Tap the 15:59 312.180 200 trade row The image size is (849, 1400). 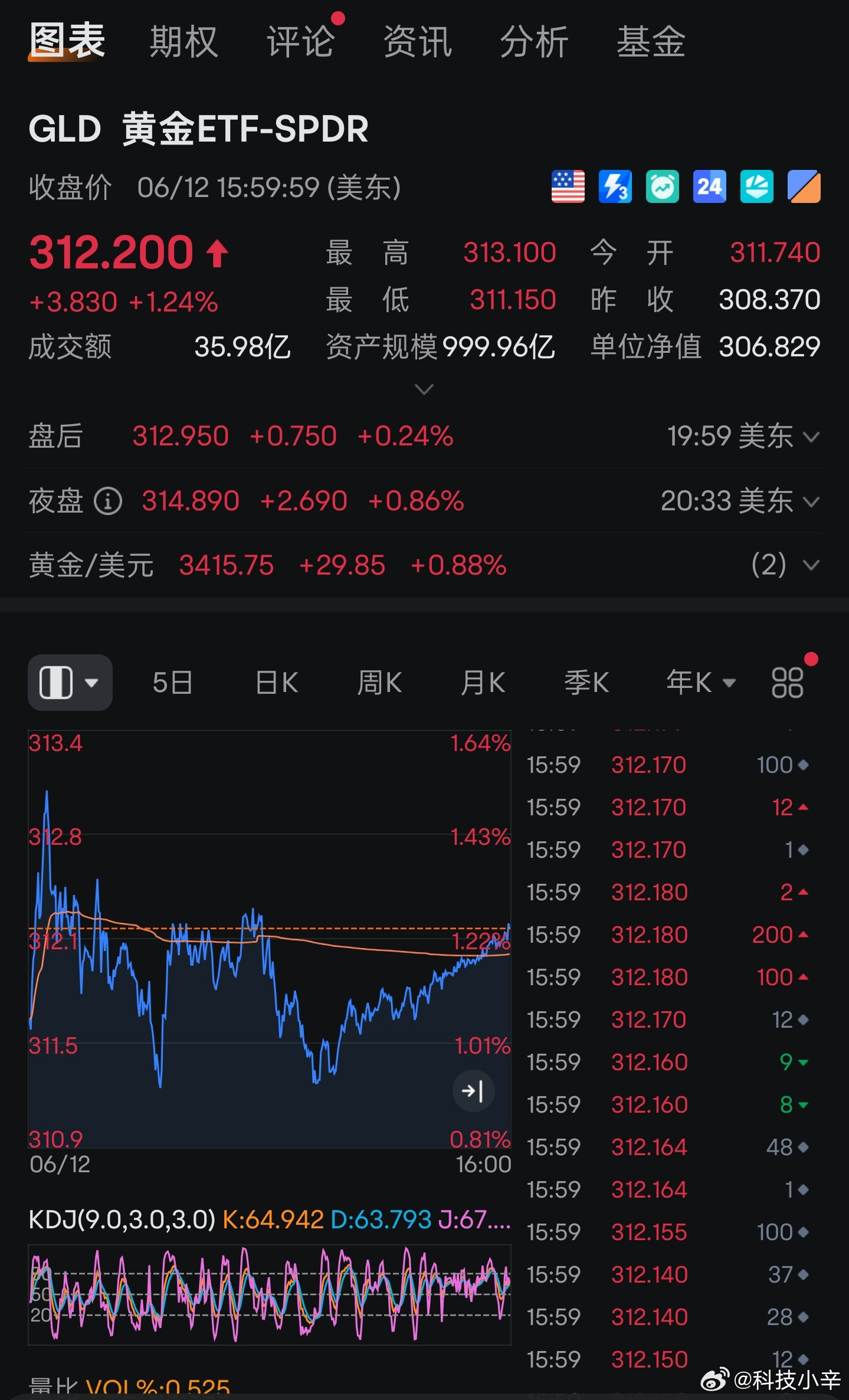tap(667, 935)
